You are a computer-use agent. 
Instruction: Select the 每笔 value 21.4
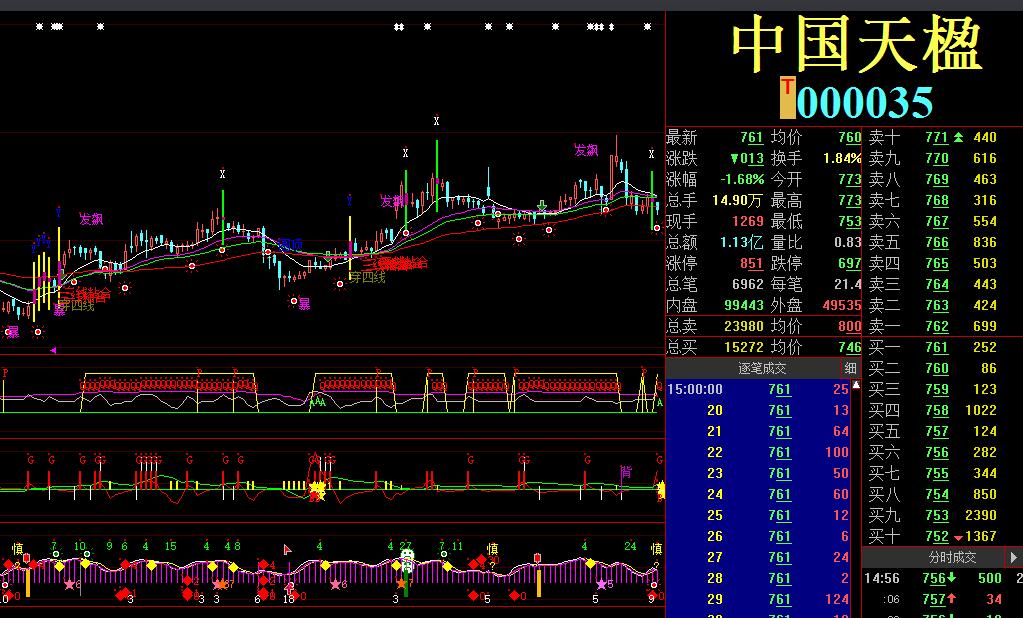coord(847,284)
